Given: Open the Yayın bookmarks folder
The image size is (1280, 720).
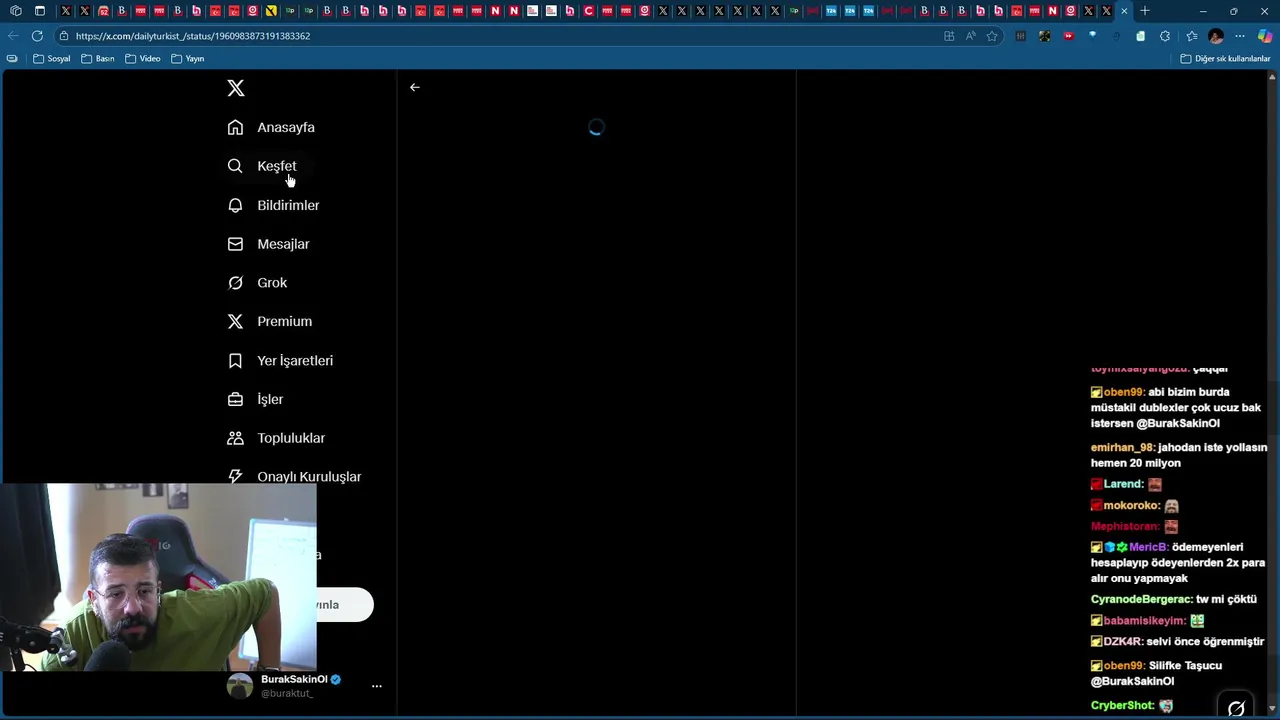Looking at the screenshot, I should click(x=188, y=59).
